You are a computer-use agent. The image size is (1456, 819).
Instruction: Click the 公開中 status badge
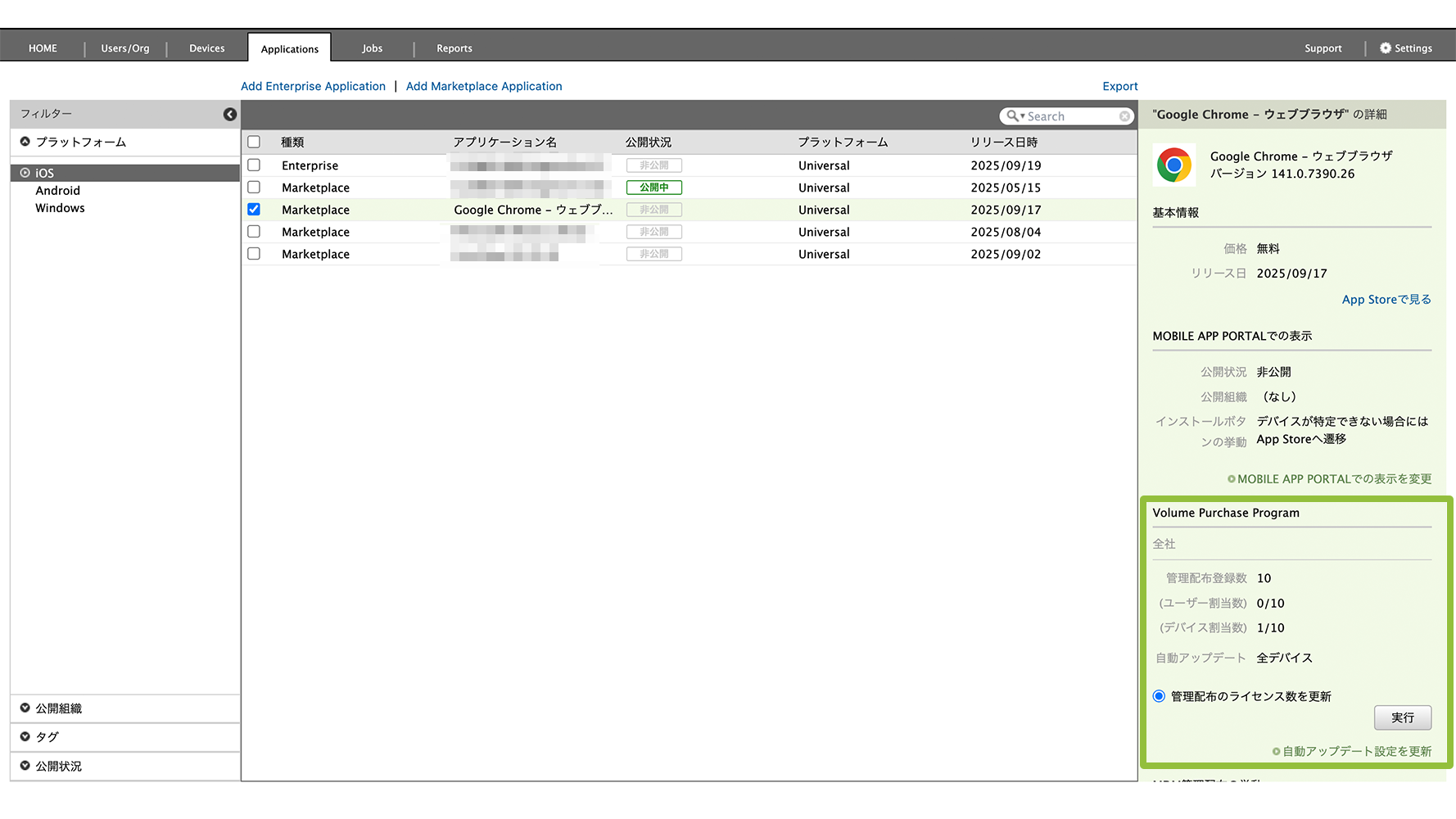(653, 188)
